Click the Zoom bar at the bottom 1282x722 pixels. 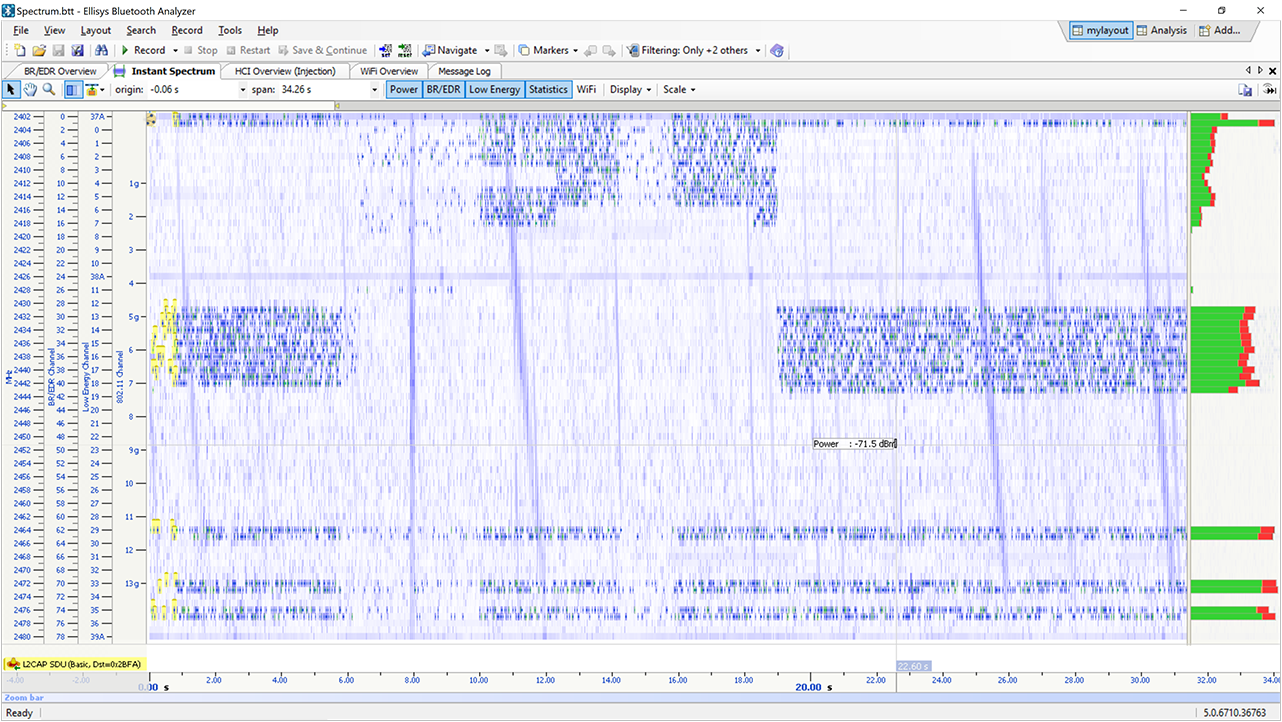point(640,698)
